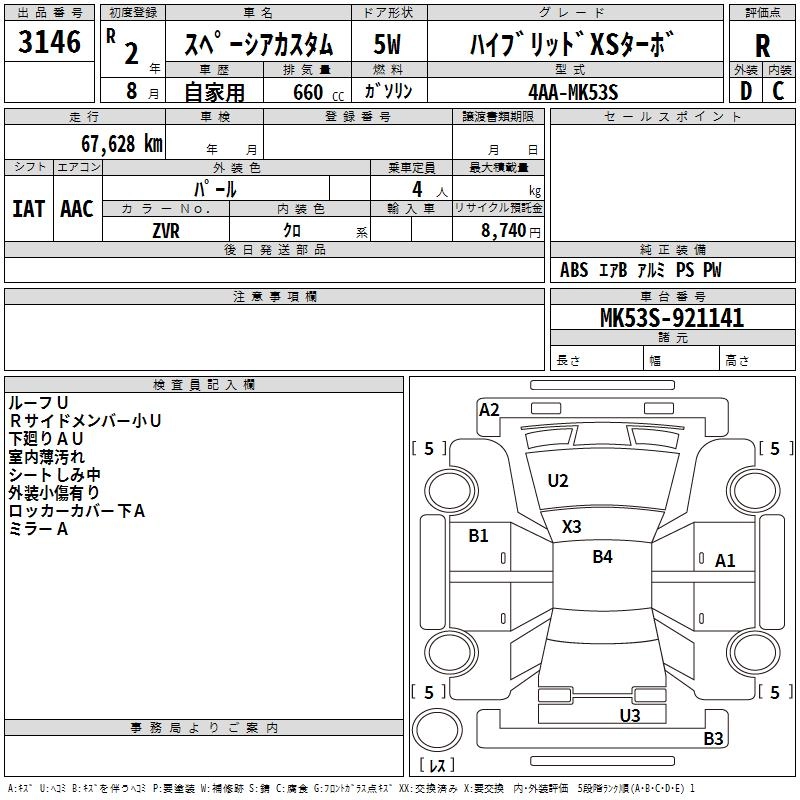Click the lot number 3146
The image size is (800, 800).
[x=50, y=42]
